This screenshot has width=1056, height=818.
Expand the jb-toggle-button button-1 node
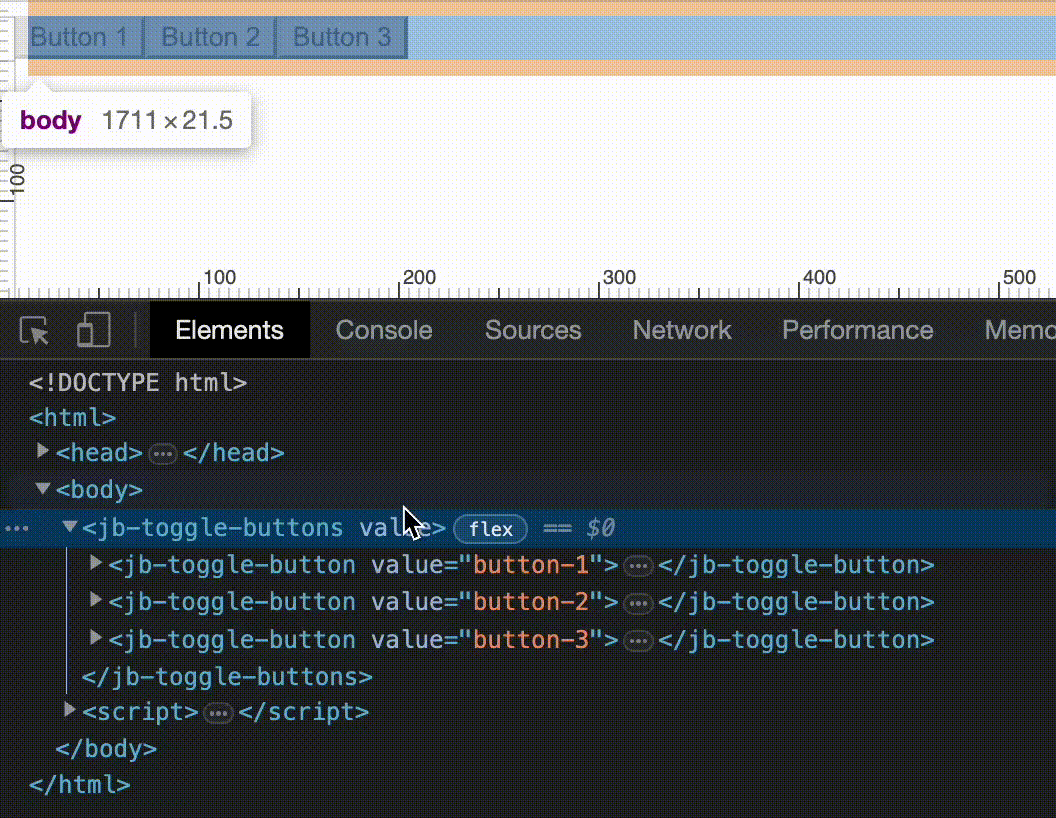[x=94, y=564]
